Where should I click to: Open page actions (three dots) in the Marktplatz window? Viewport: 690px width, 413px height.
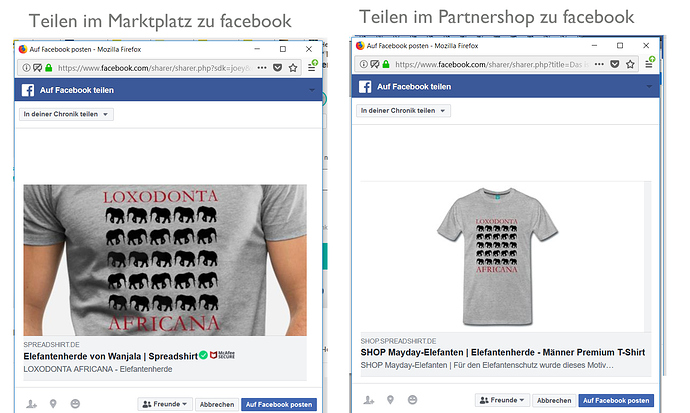(262, 68)
